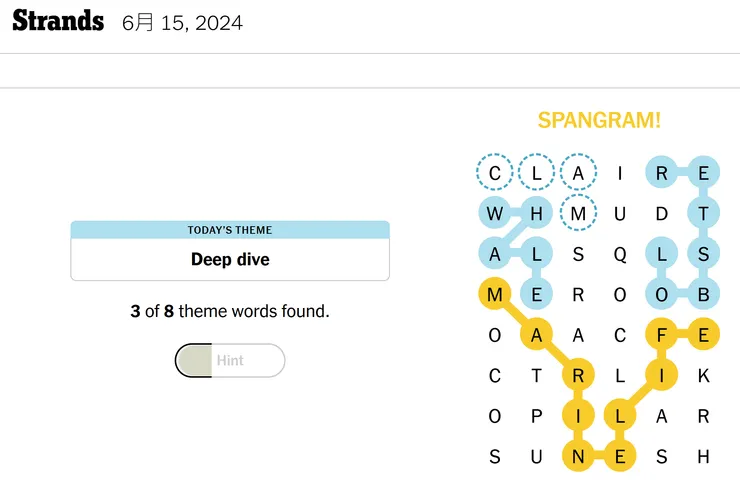Tap the yellow letter F tile
Image resolution: width=740 pixels, height=484 pixels.
tap(661, 335)
